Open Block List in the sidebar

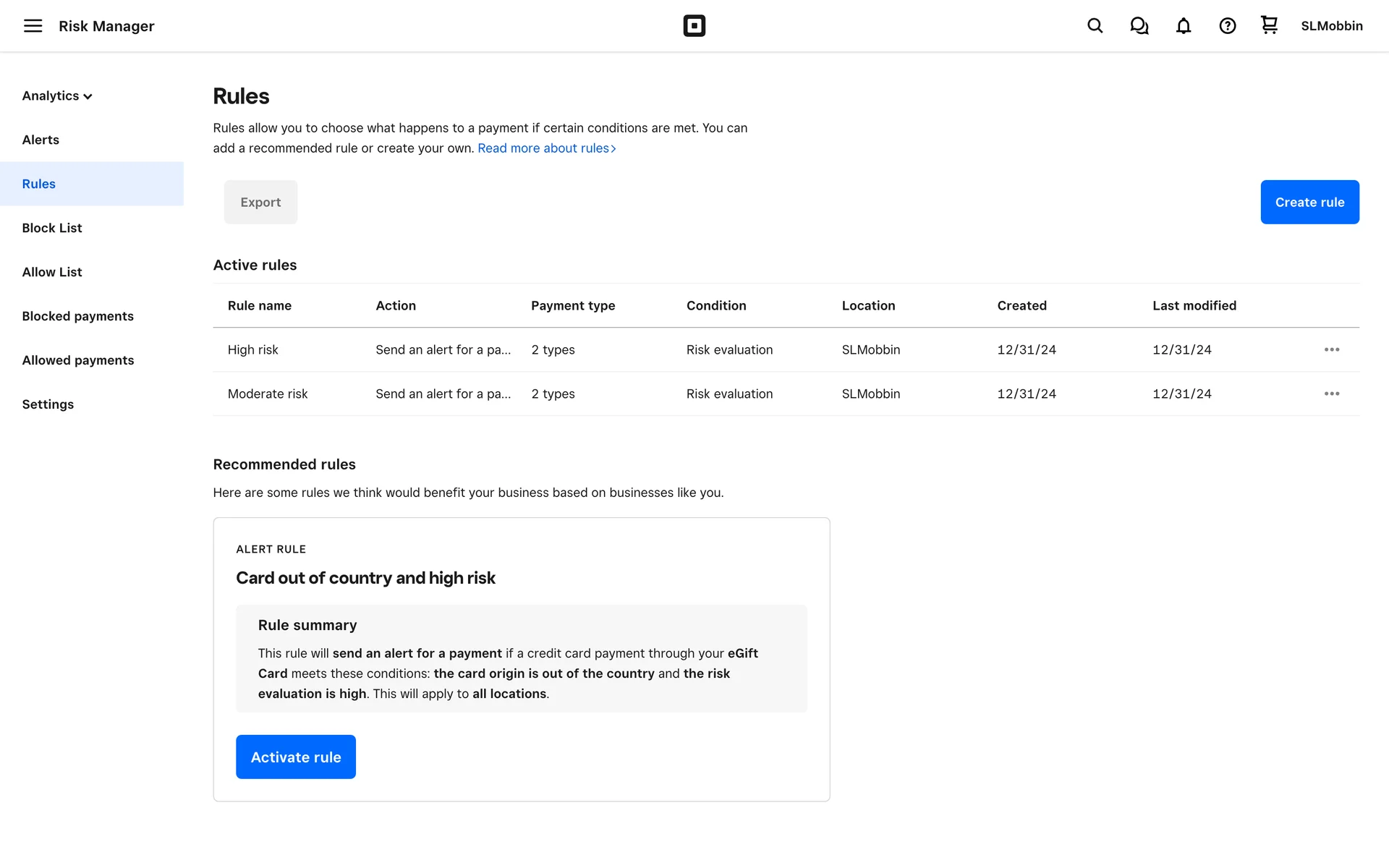(52, 228)
